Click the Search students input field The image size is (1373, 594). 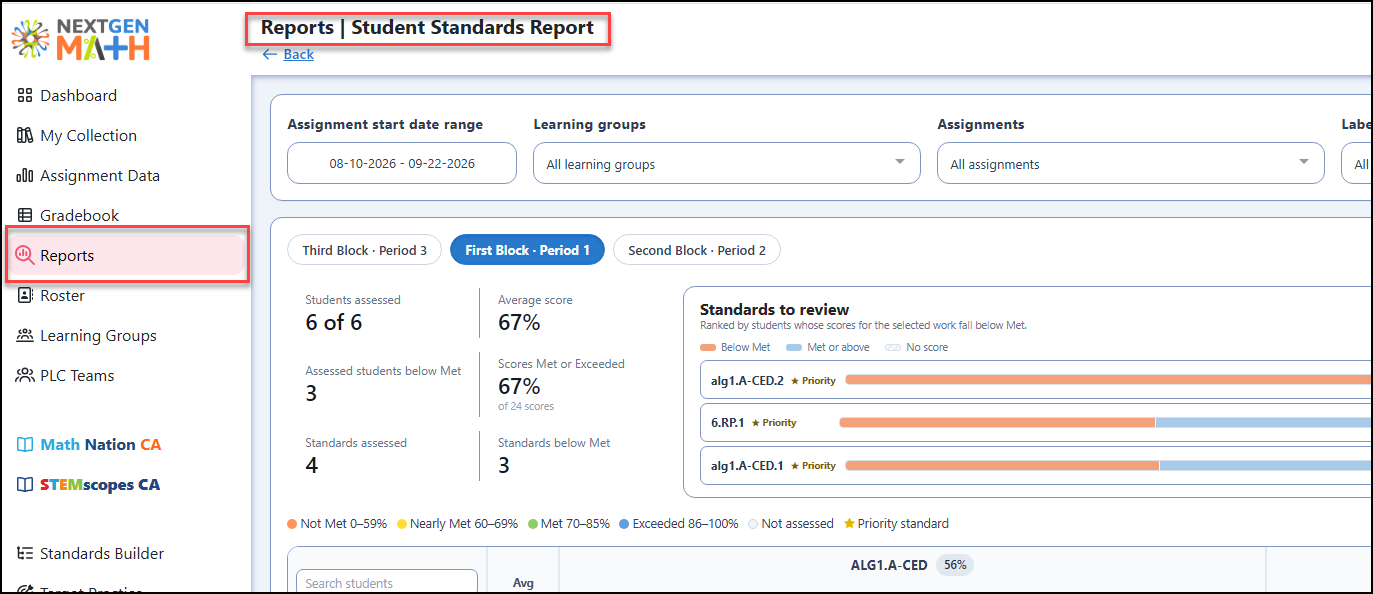pyautogui.click(x=387, y=582)
